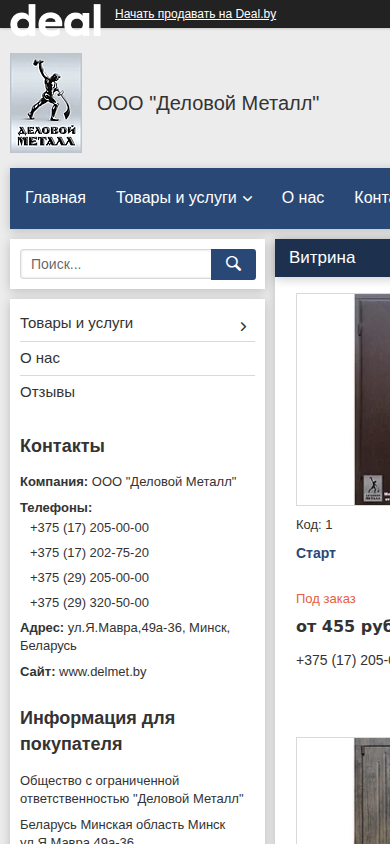Open Главная in the navigation bar

pos(55,198)
